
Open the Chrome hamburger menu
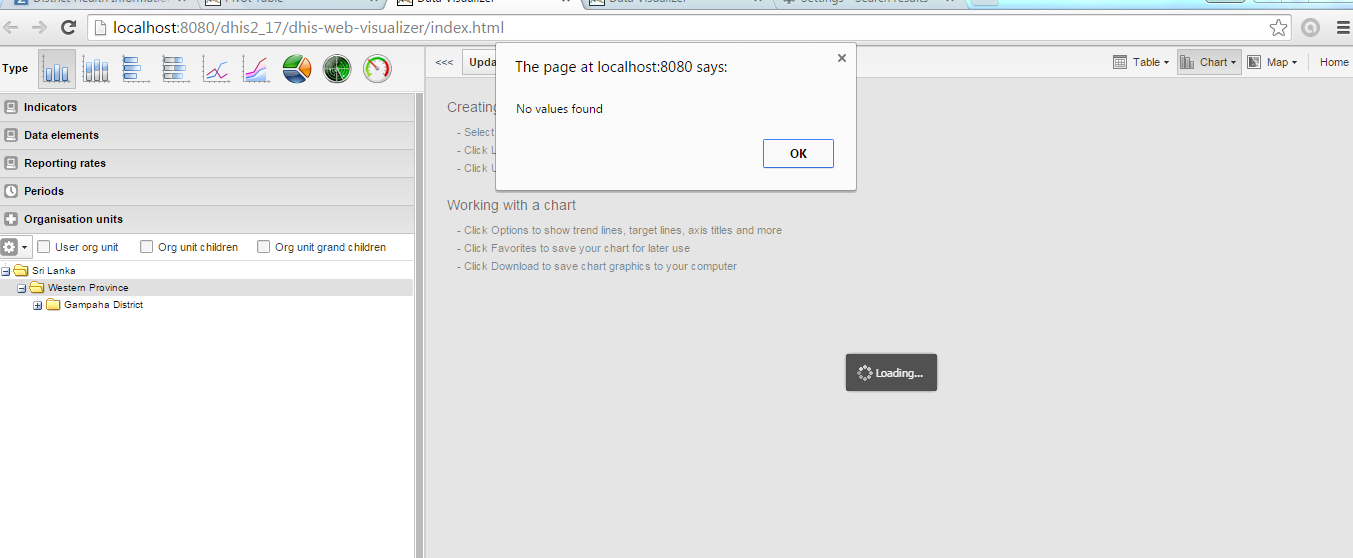(x=1342, y=27)
